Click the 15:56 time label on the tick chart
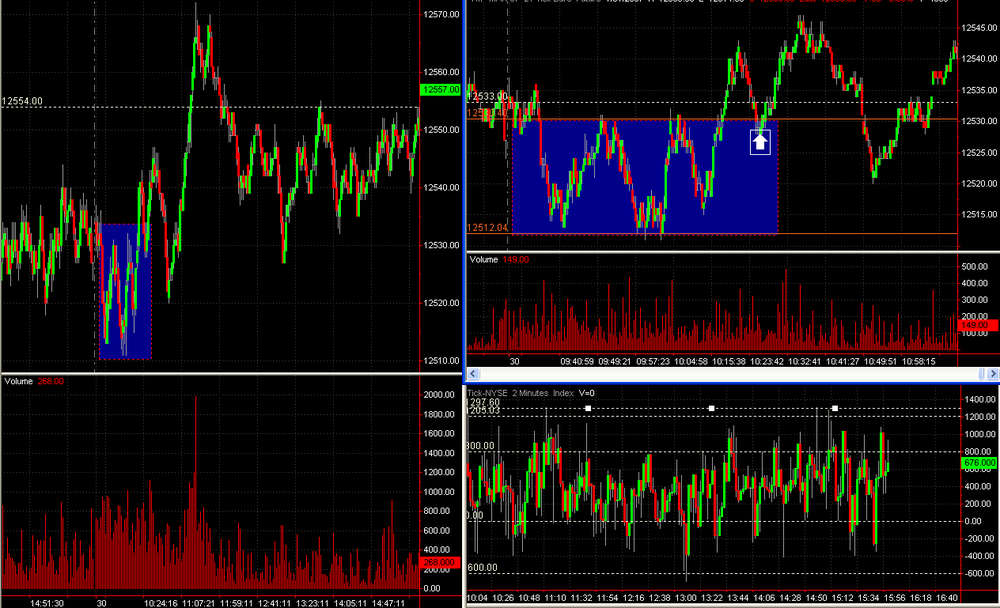The image size is (1000, 608). click(x=895, y=598)
